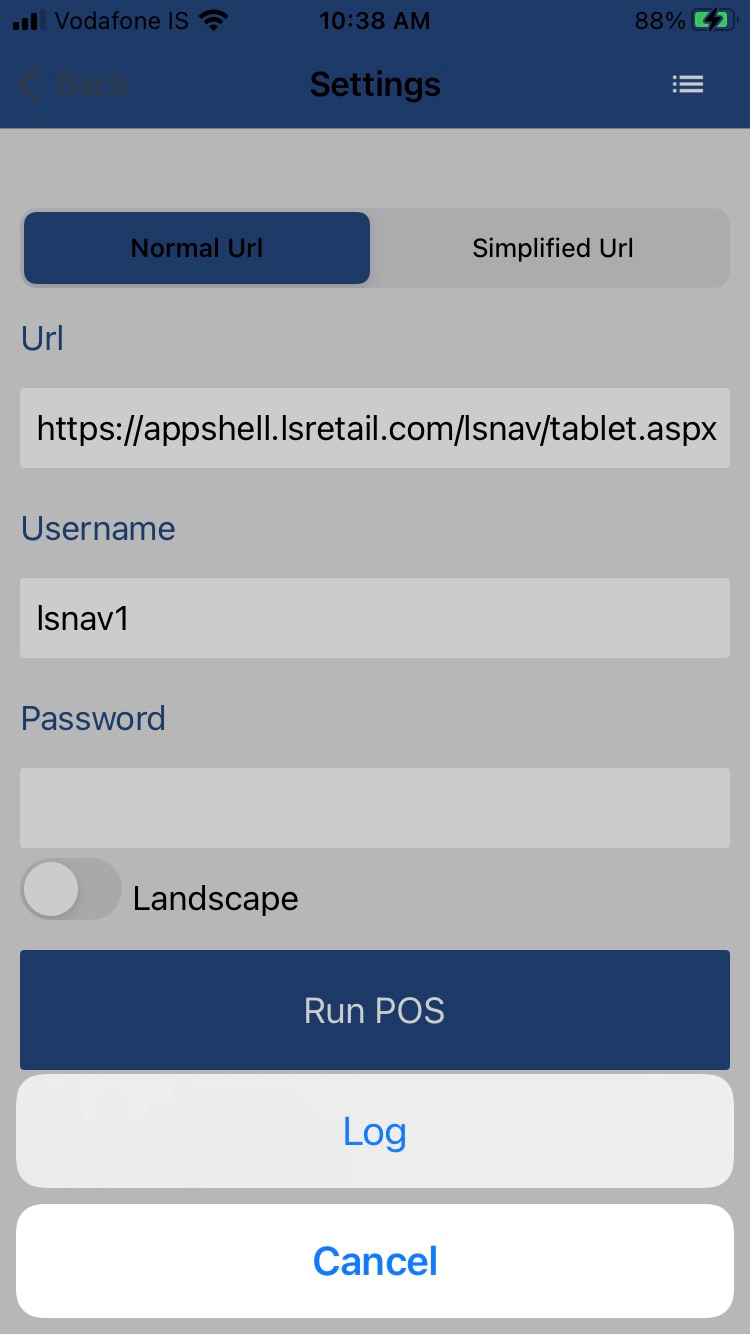Tap the Back chevron arrow
Image resolution: width=750 pixels, height=1334 pixels.
31,85
